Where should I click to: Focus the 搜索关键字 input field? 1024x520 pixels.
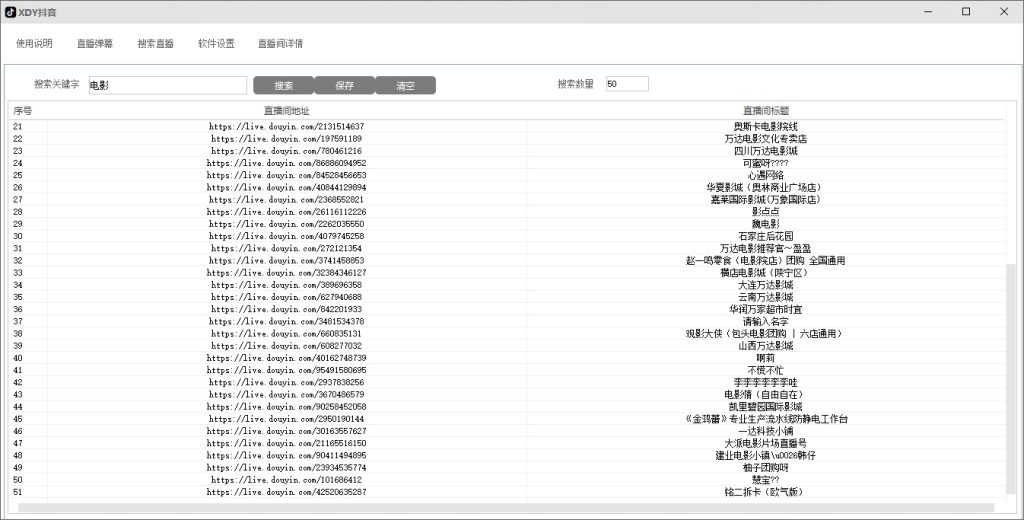[x=167, y=86]
